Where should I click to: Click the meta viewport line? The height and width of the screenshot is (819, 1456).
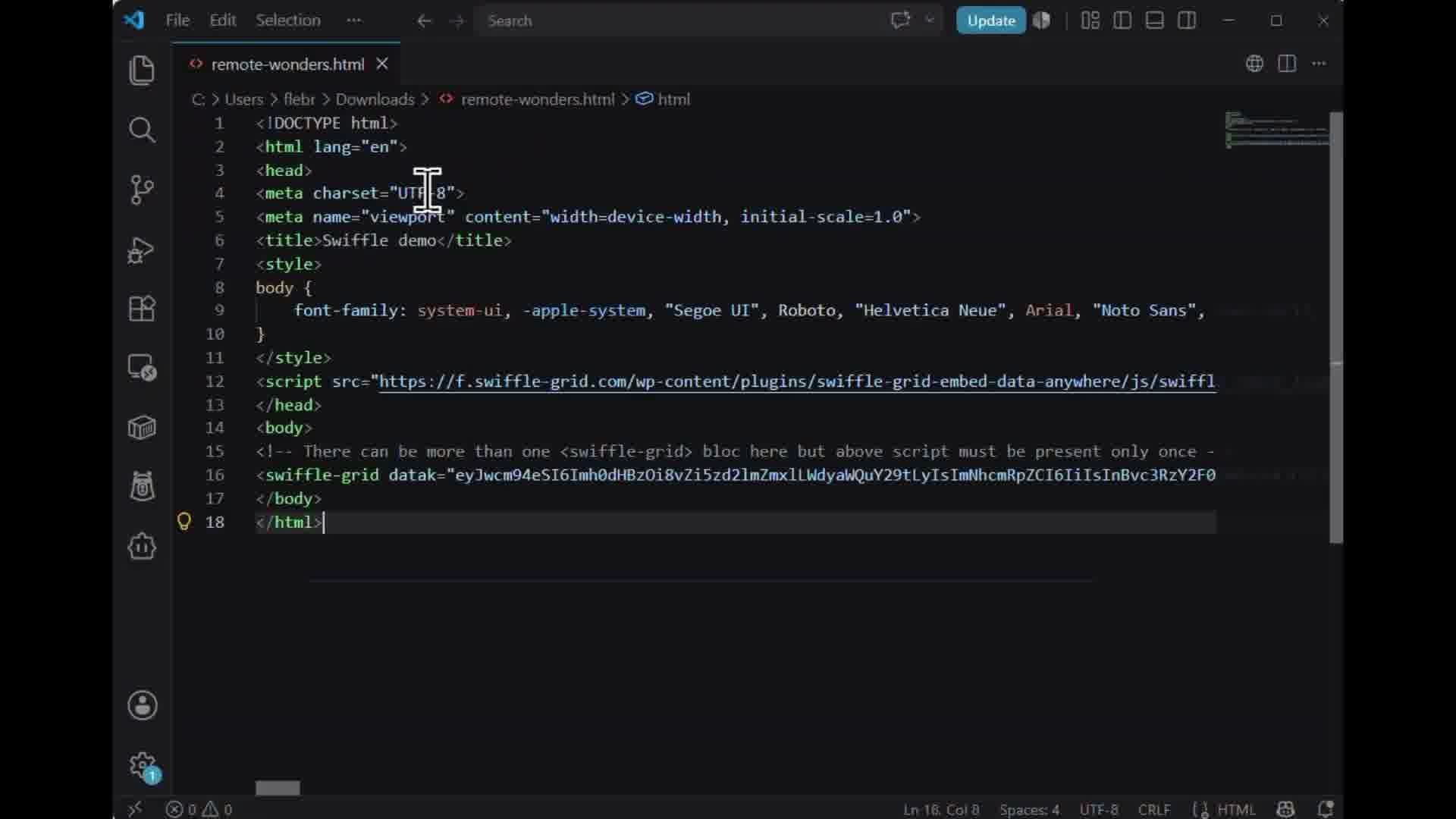click(x=588, y=217)
